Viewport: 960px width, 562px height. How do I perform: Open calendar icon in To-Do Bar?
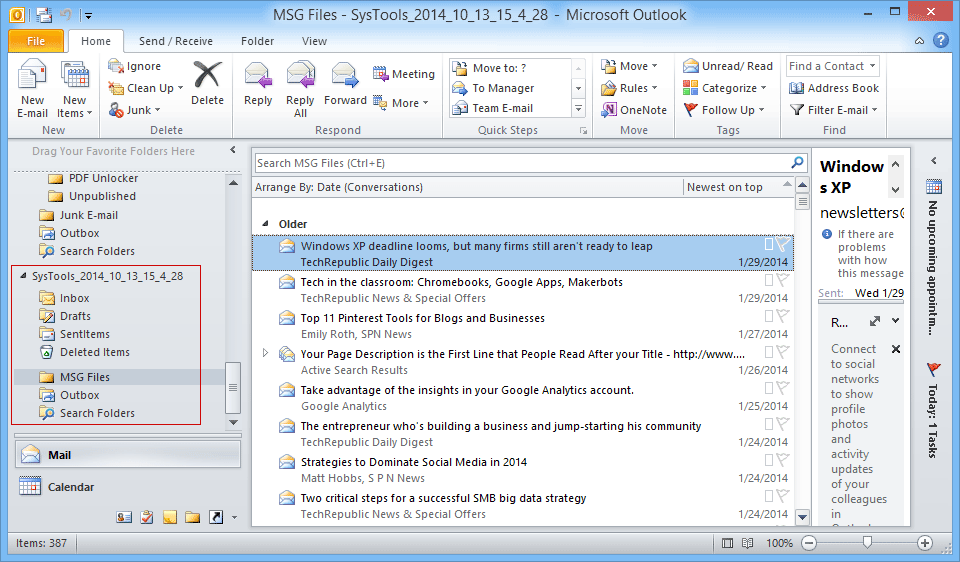tap(934, 186)
